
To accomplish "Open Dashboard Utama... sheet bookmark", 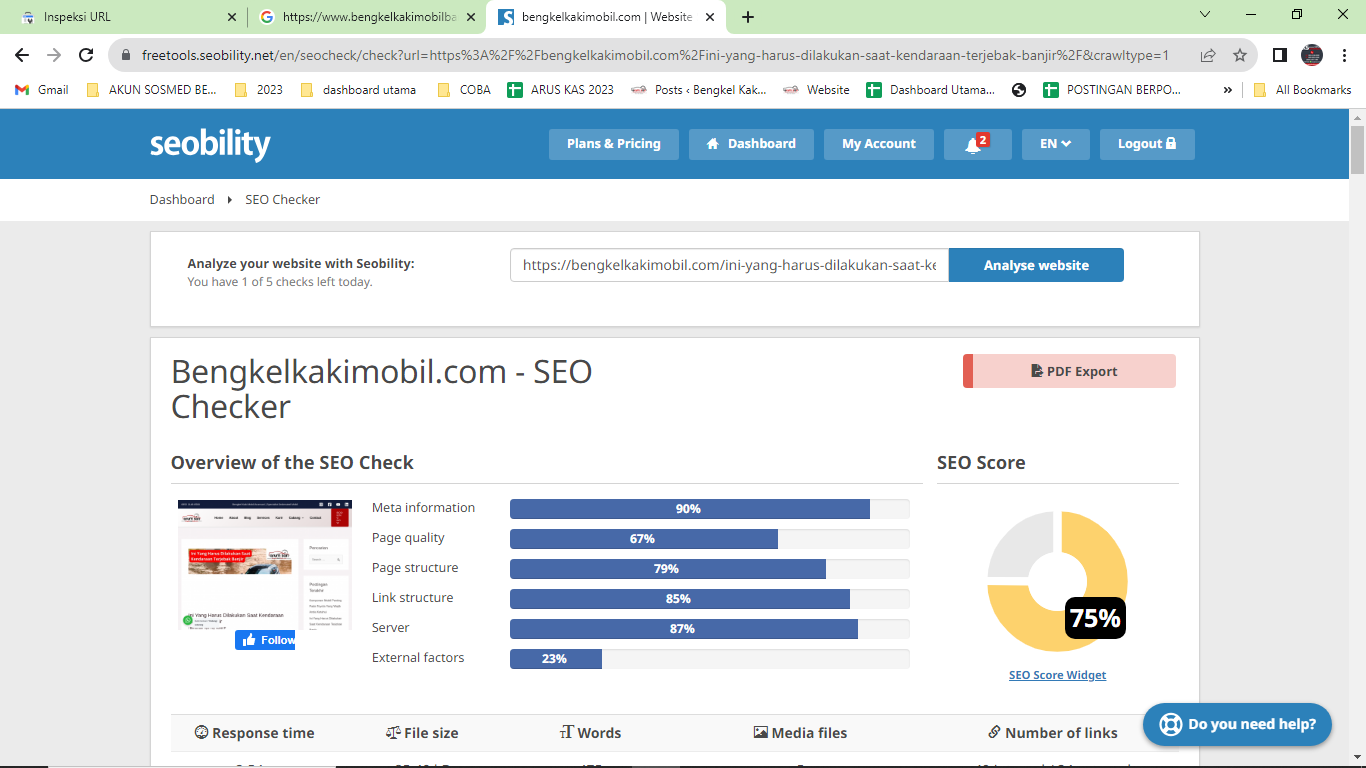I will click(x=931, y=89).
